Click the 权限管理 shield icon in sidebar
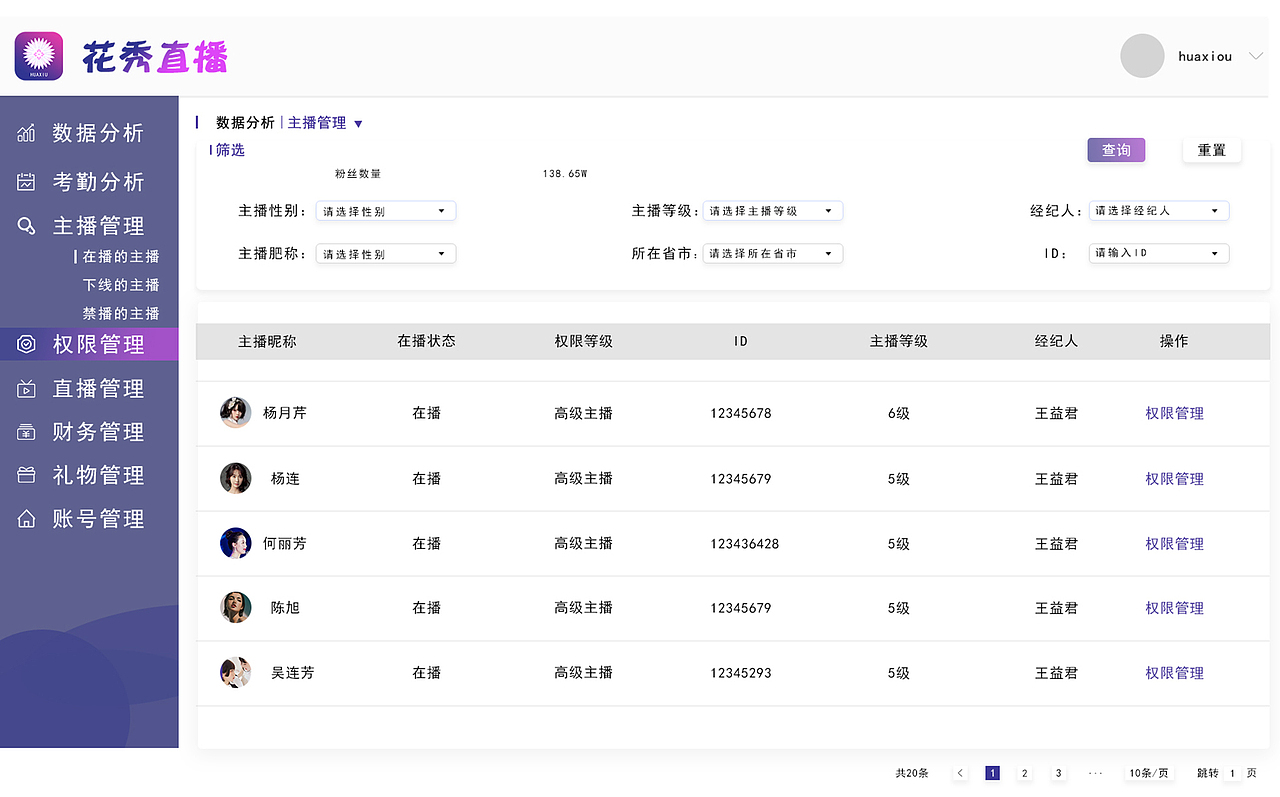Screen dimensions: 1280x797 (27, 344)
